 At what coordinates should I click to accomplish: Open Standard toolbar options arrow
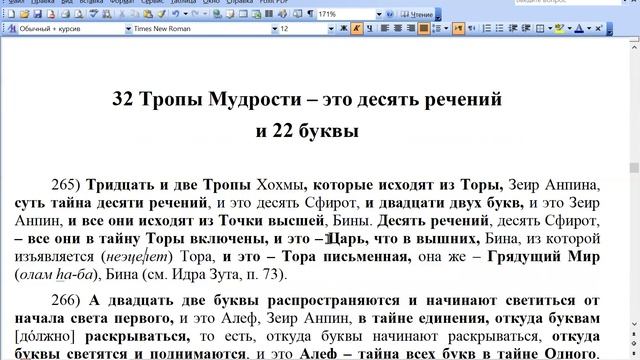(438, 15)
